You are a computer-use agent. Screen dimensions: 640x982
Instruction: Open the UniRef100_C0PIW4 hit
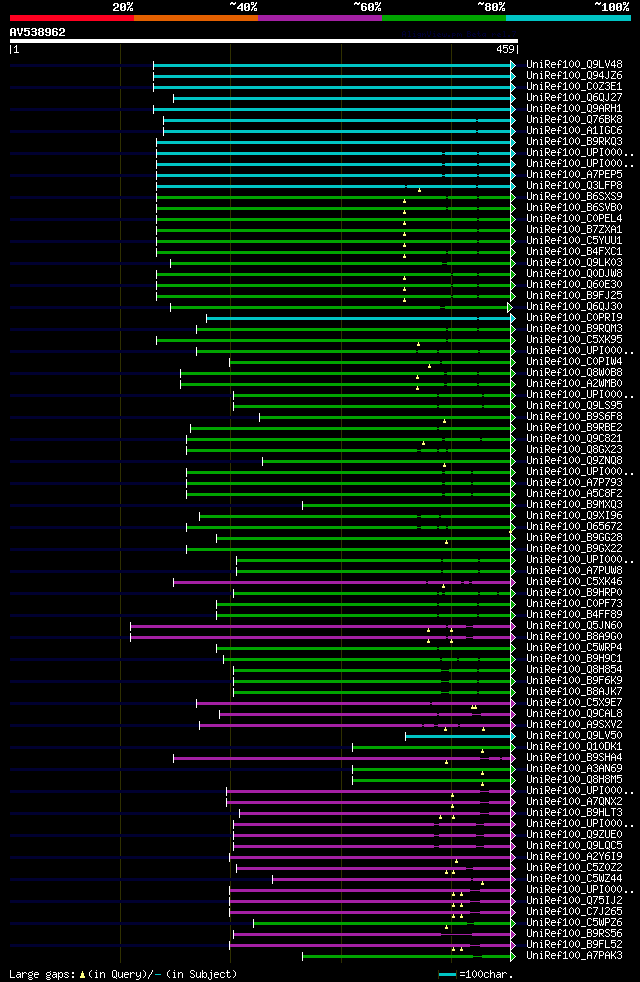pos(574,361)
